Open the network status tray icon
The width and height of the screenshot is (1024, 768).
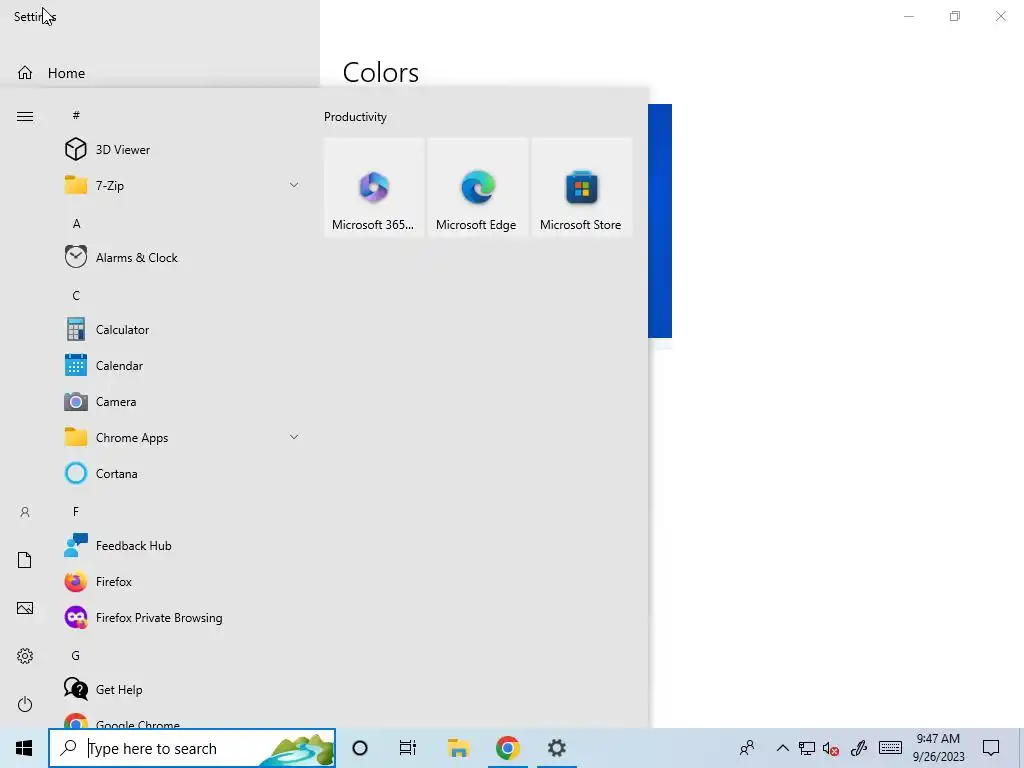pyautogui.click(x=807, y=748)
